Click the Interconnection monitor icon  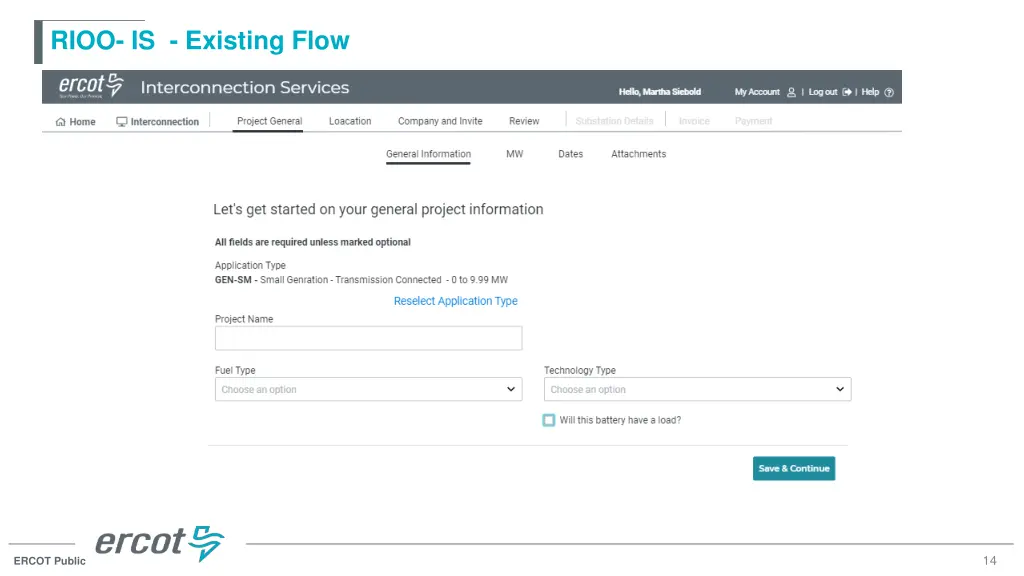pyautogui.click(x=121, y=121)
